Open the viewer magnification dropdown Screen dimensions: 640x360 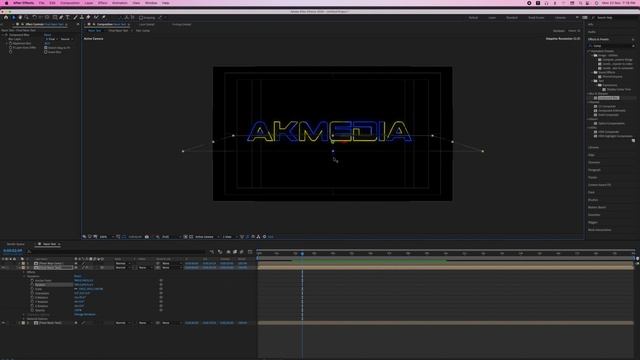106,237
